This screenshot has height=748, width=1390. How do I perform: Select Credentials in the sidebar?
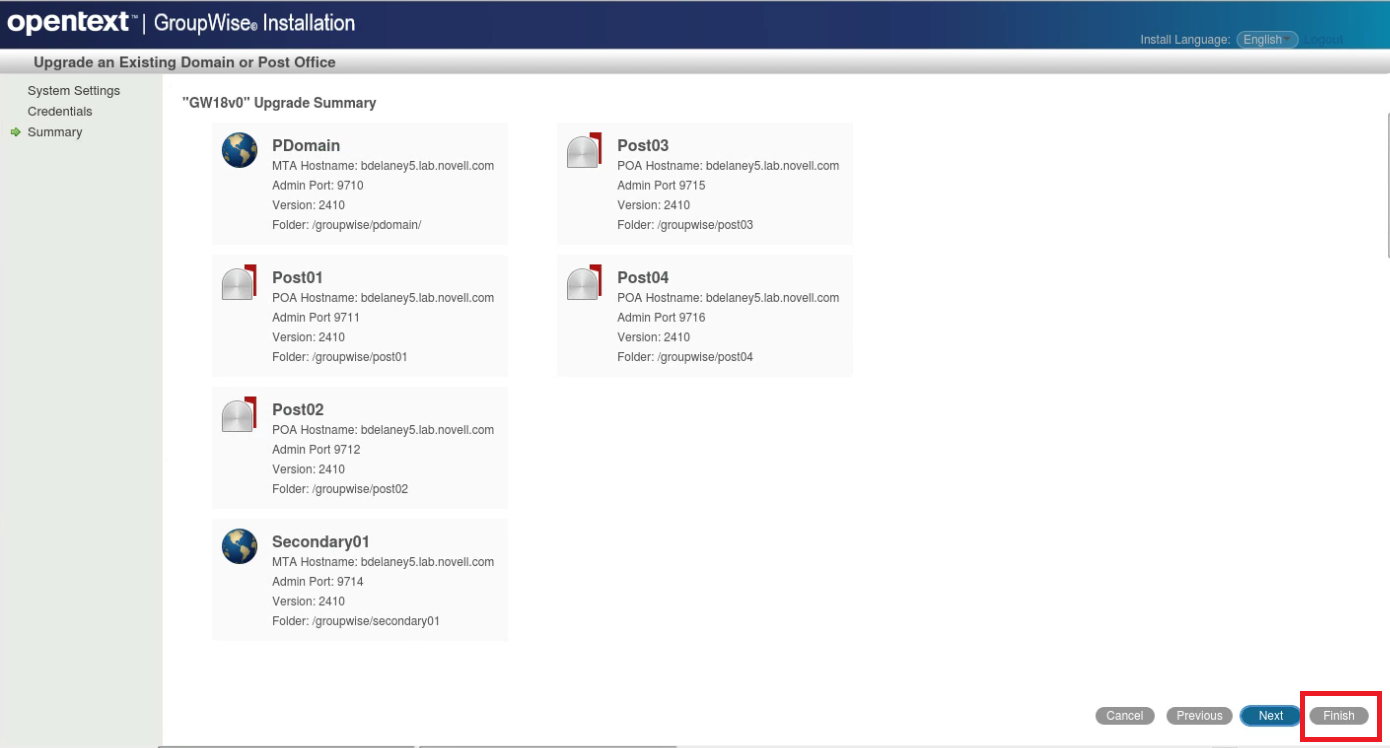tap(60, 110)
